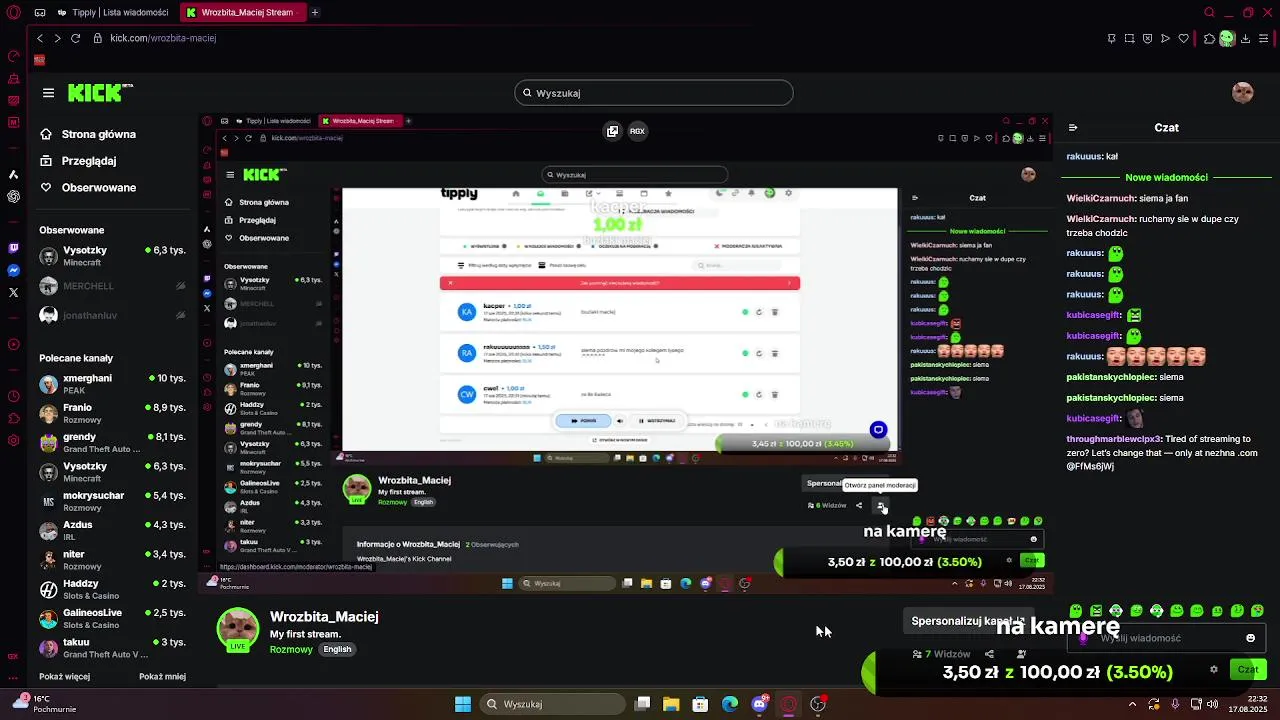Open Discord from taskbar
1280x720 pixels.
[x=759, y=704]
